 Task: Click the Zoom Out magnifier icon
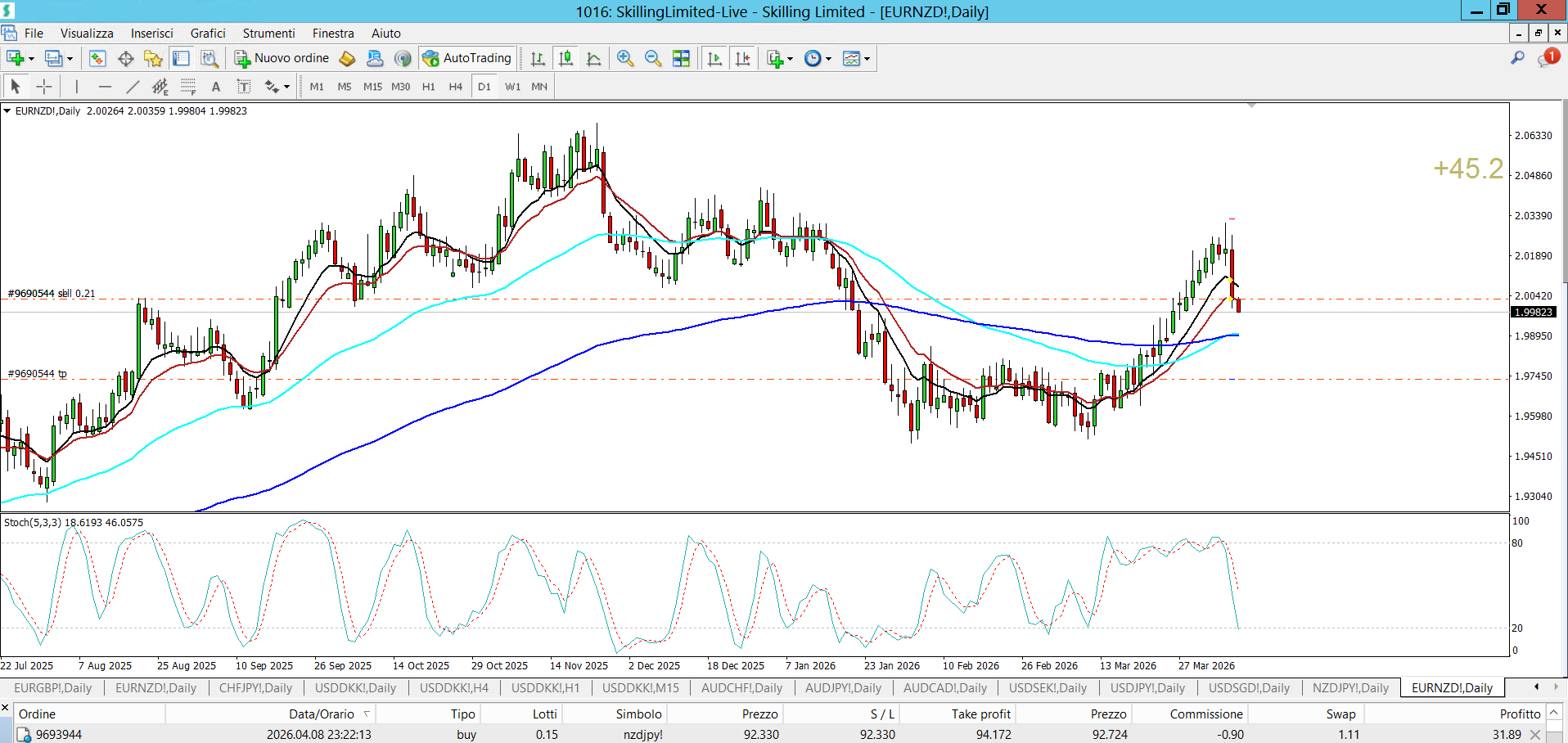coord(653,58)
